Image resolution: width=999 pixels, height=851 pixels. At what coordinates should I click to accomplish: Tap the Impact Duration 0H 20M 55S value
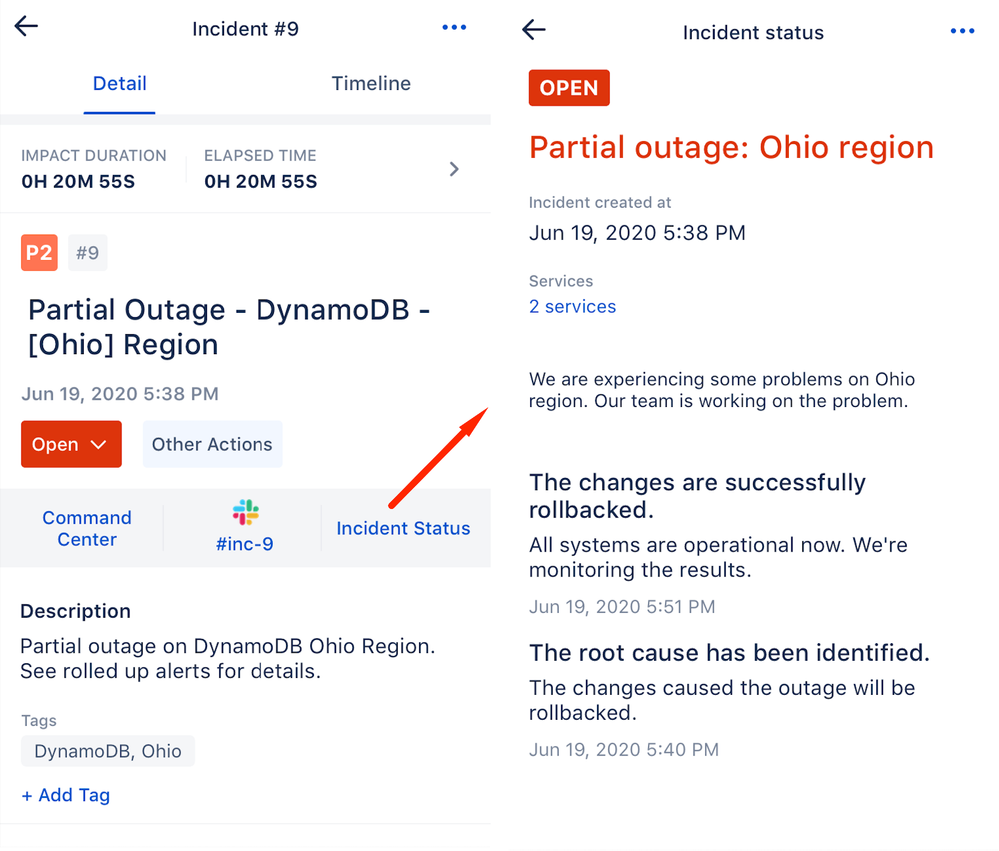(78, 182)
